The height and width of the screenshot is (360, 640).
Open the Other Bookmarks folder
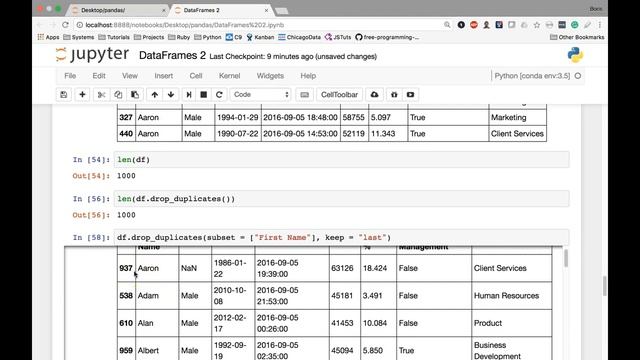coord(577,37)
